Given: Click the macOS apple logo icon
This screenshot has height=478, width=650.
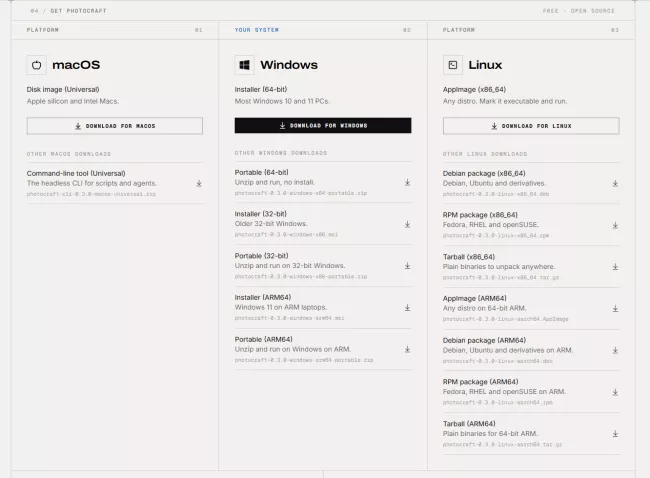Looking at the screenshot, I should pos(36,65).
